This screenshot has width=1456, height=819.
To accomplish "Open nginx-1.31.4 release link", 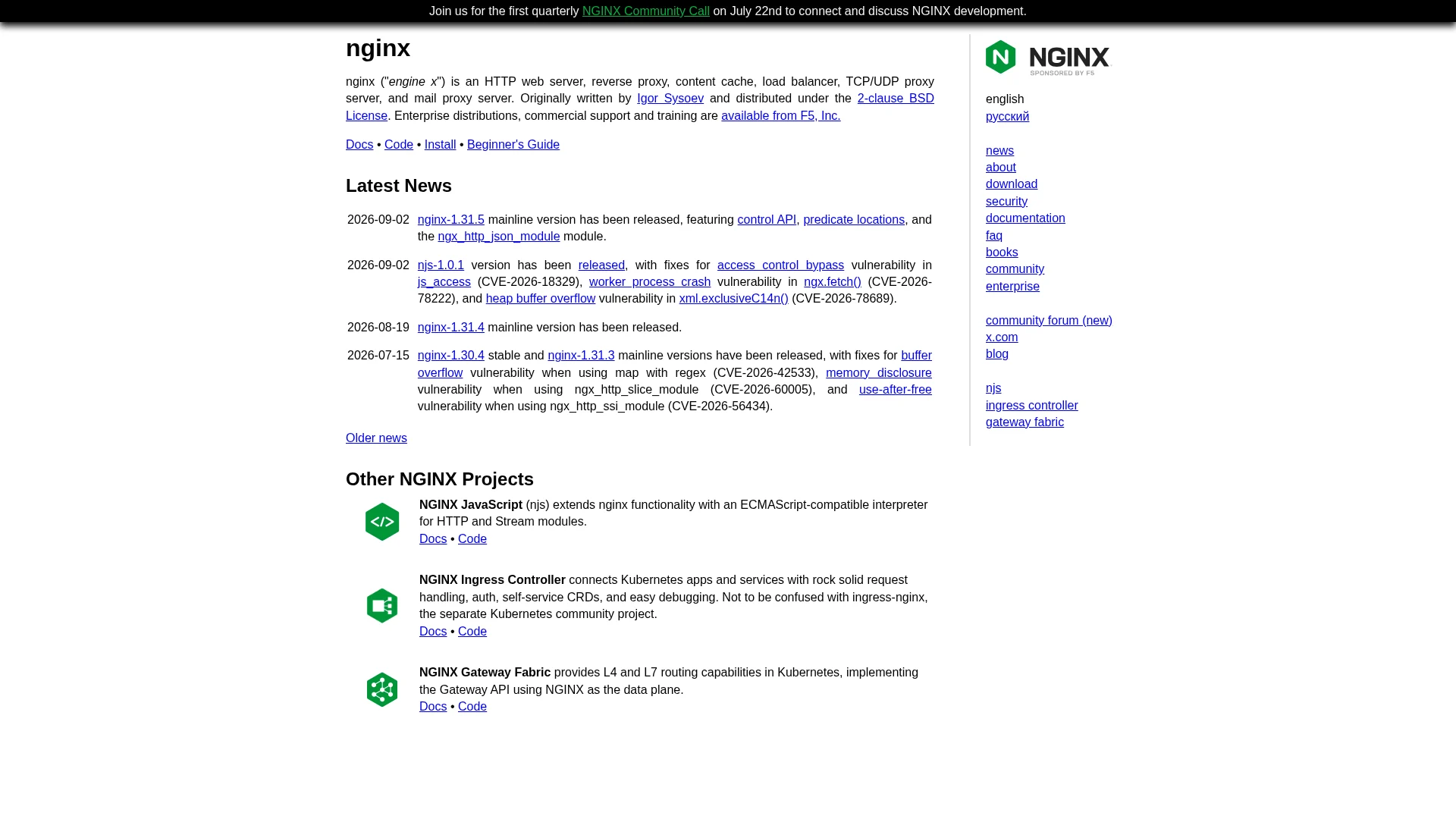I will point(451,328).
